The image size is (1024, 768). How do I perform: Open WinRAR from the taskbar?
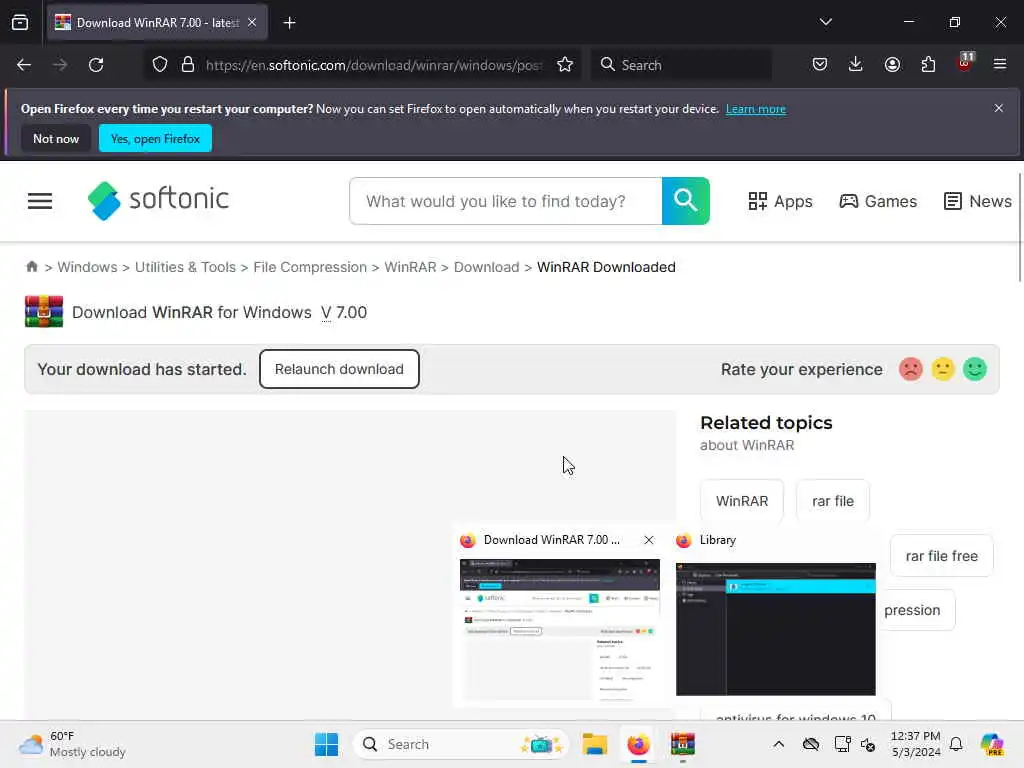click(682, 744)
